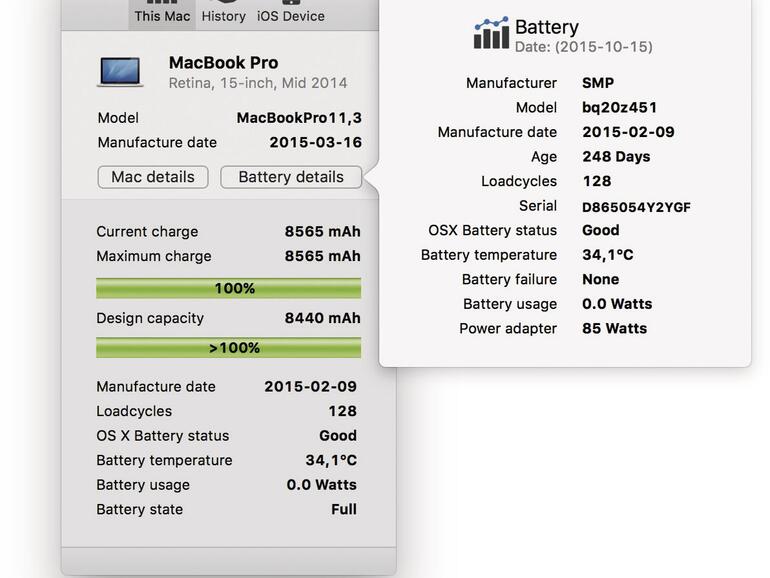Image resolution: width=770 pixels, height=578 pixels.
Task: Click the 100% charge progress bar
Action: pos(228,288)
